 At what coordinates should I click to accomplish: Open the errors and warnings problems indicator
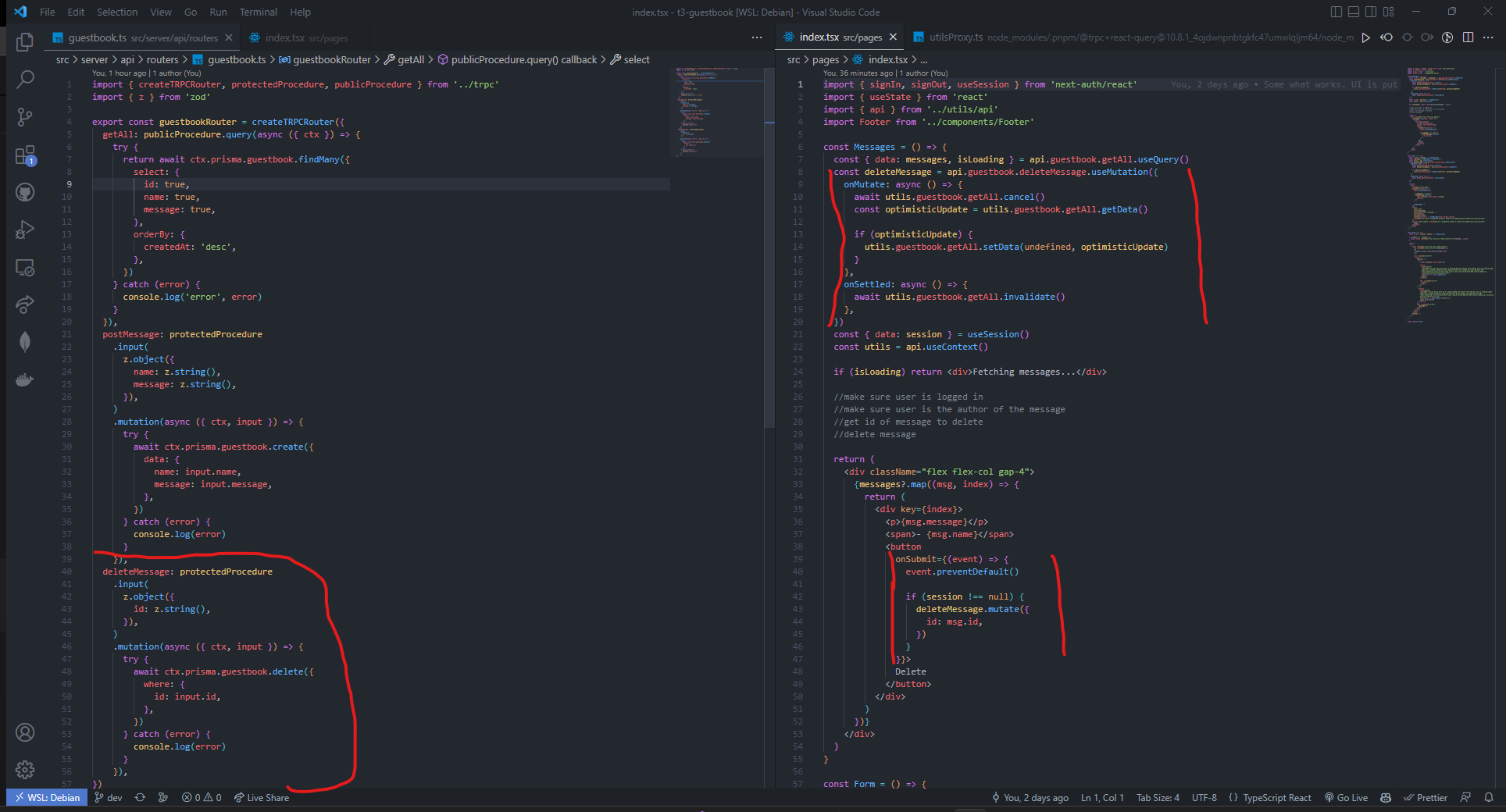tap(202, 798)
